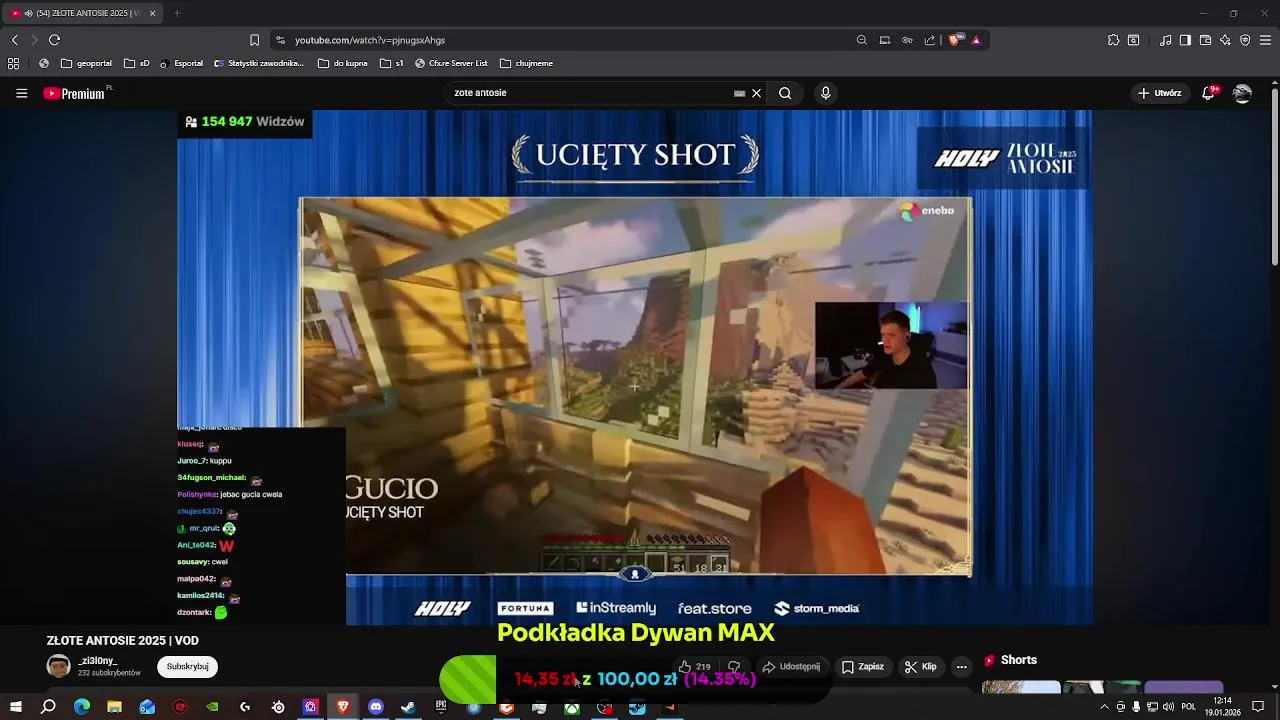Bookmark this page in address bar
1280x720 pixels.
(254, 40)
